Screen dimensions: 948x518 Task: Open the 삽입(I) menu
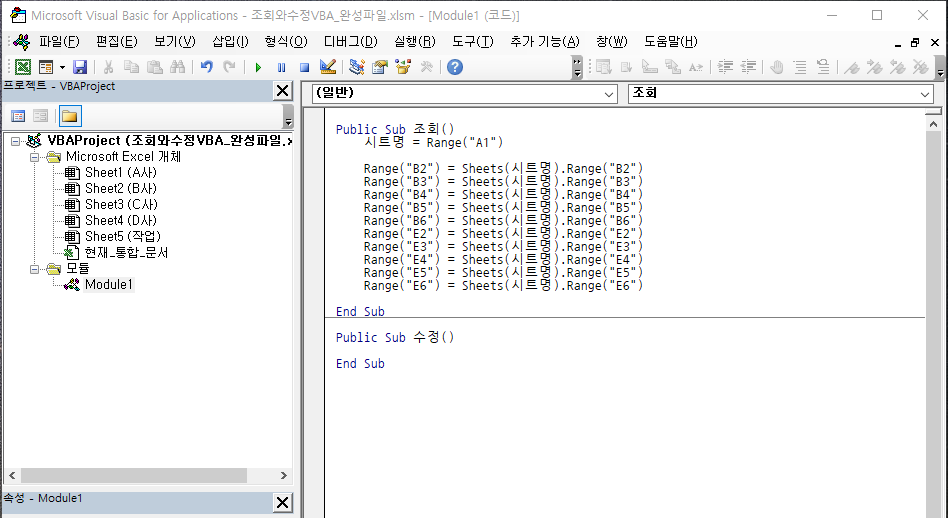(230, 42)
